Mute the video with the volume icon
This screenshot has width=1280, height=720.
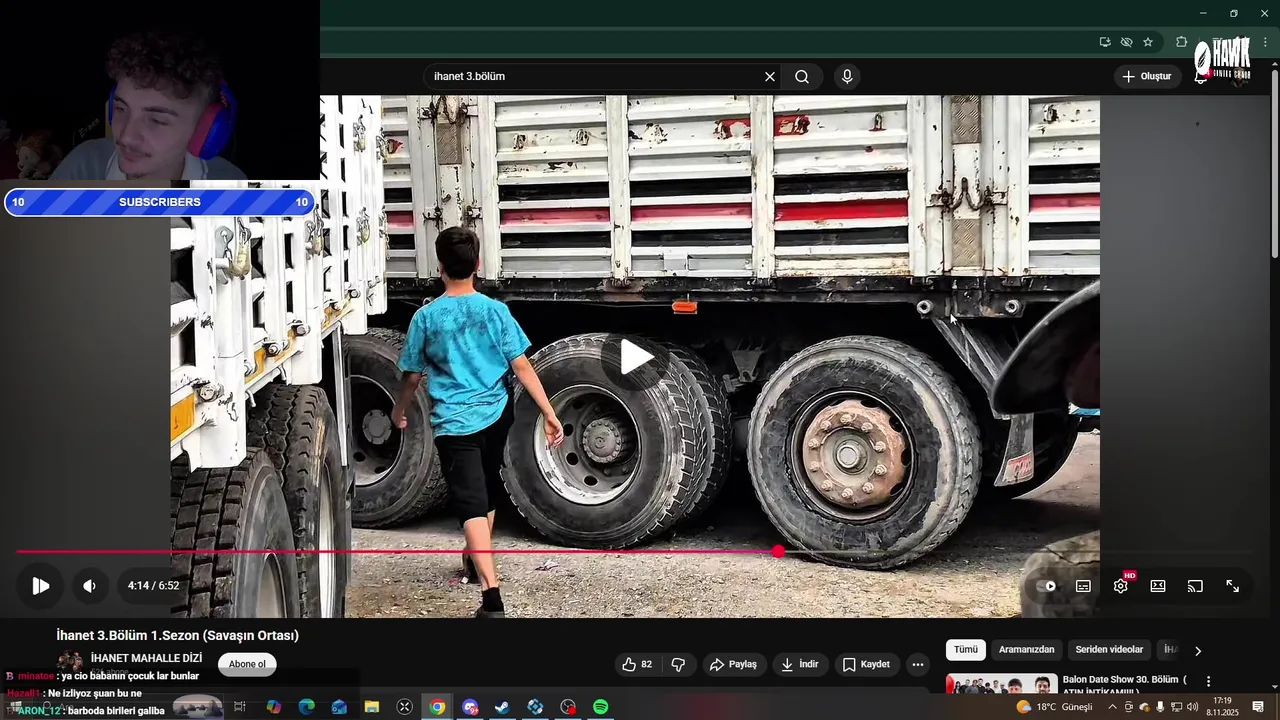[89, 586]
